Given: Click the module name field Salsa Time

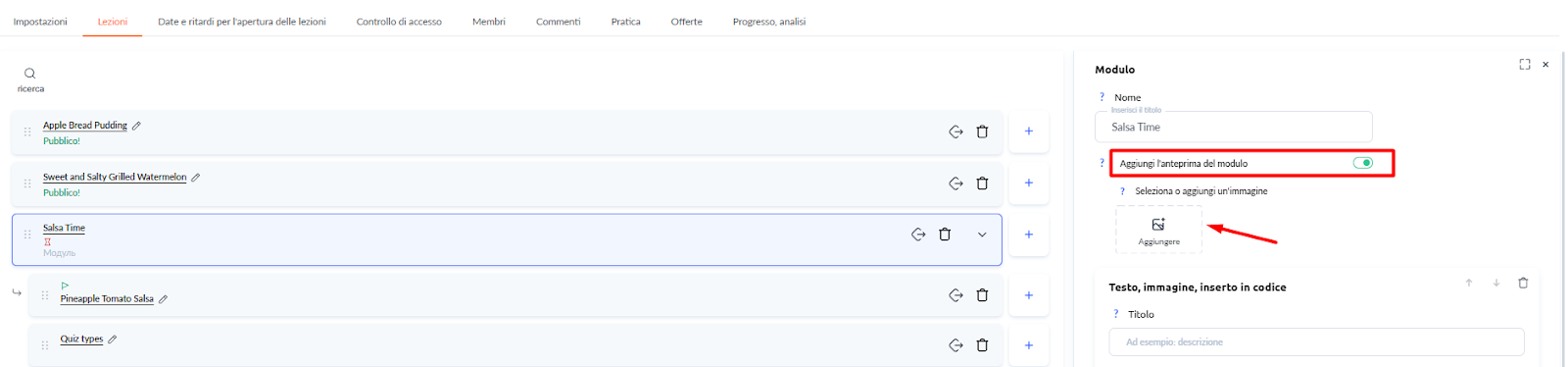Looking at the screenshot, I should coord(1233,127).
